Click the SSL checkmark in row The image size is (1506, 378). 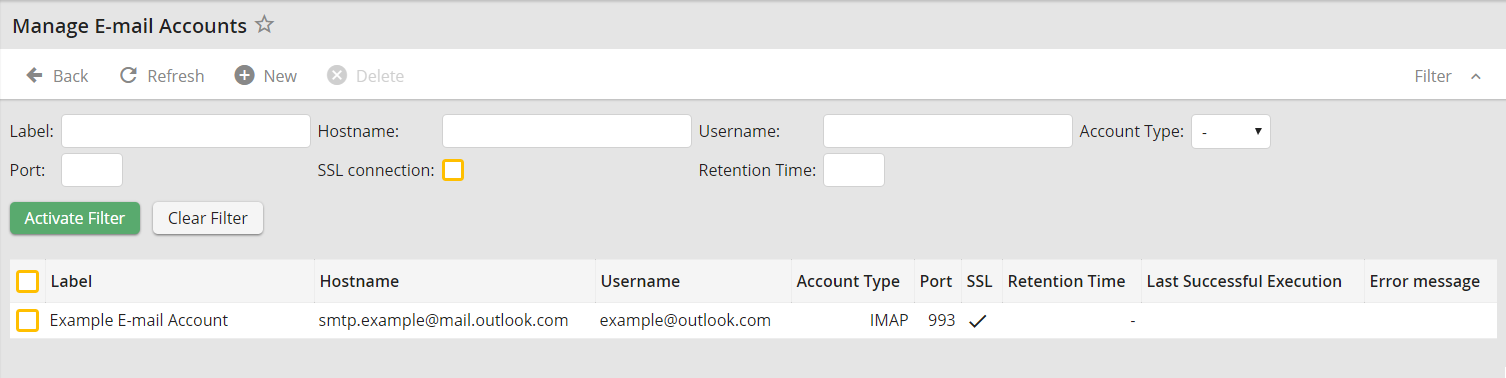click(978, 321)
